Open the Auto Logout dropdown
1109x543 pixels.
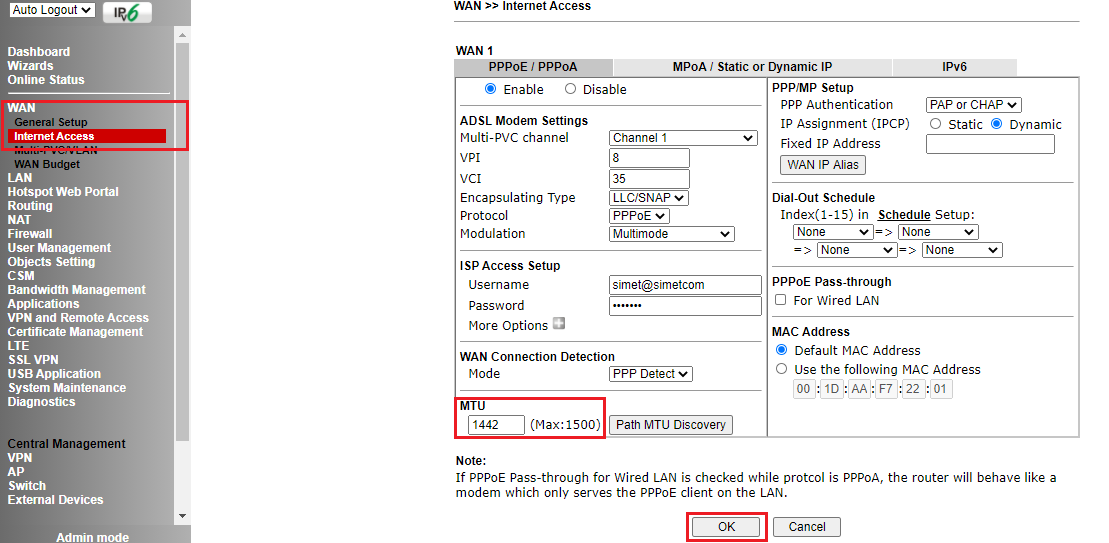(53, 10)
